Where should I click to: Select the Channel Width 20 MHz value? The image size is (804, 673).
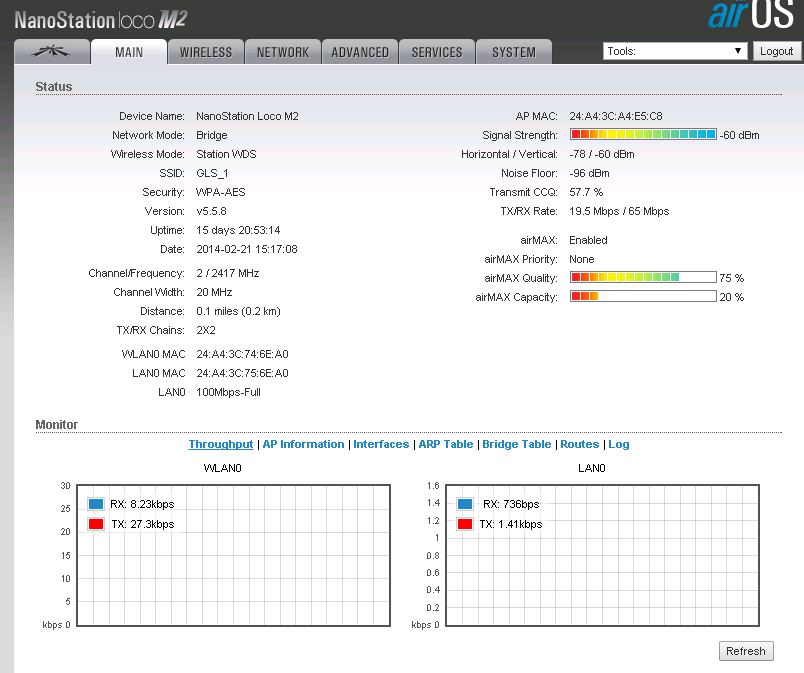214,292
